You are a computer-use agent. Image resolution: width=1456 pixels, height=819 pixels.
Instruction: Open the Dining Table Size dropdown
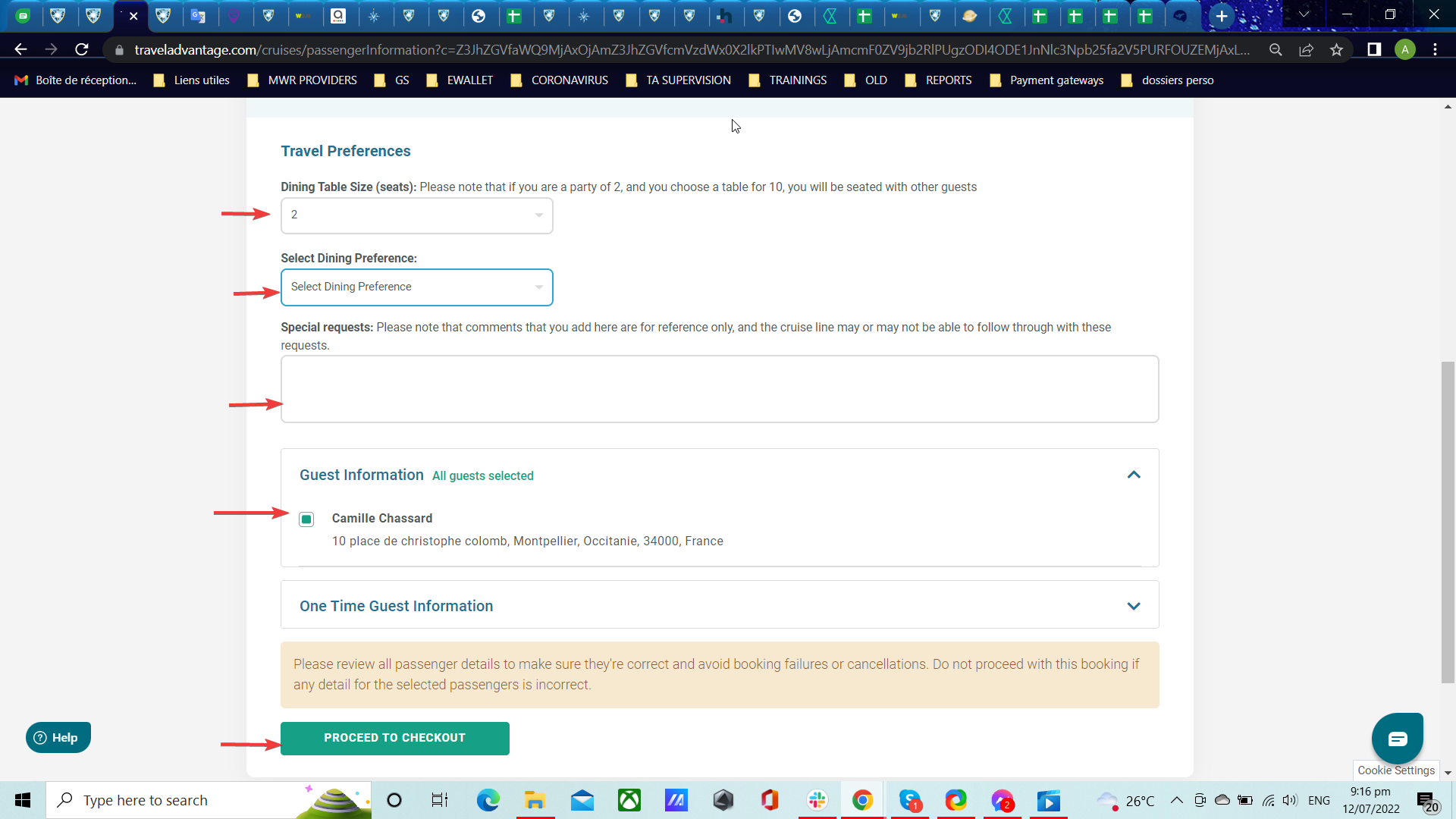(x=416, y=215)
